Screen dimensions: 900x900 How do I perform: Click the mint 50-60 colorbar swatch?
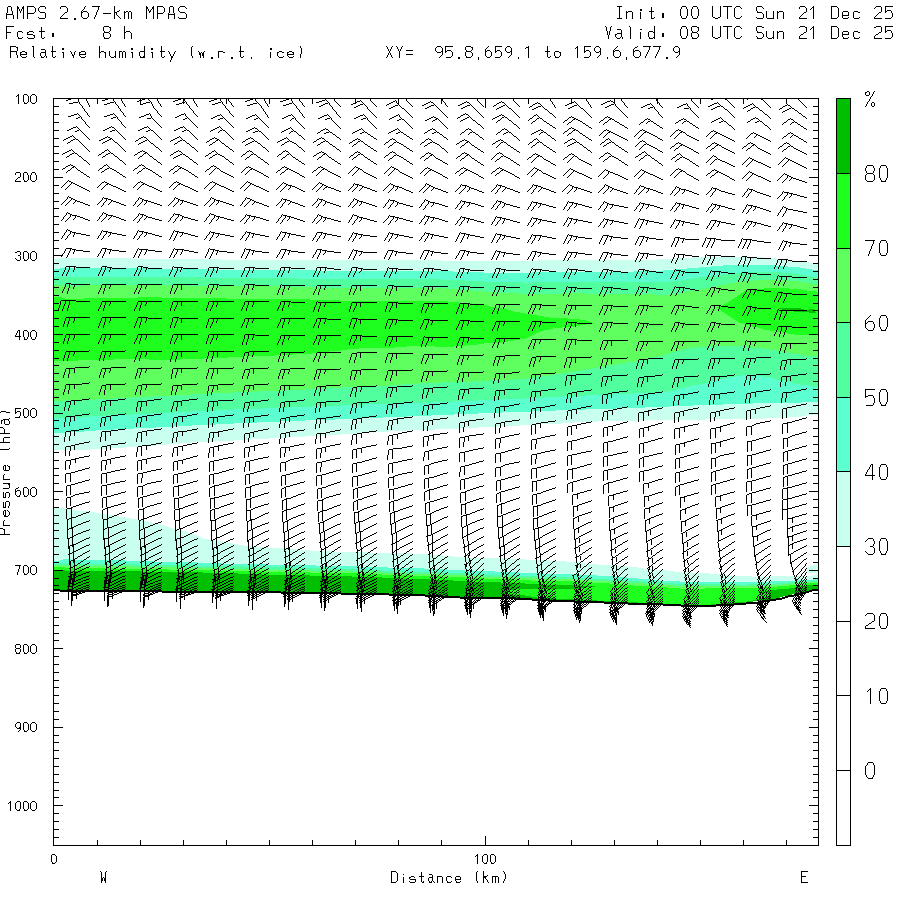click(x=843, y=360)
